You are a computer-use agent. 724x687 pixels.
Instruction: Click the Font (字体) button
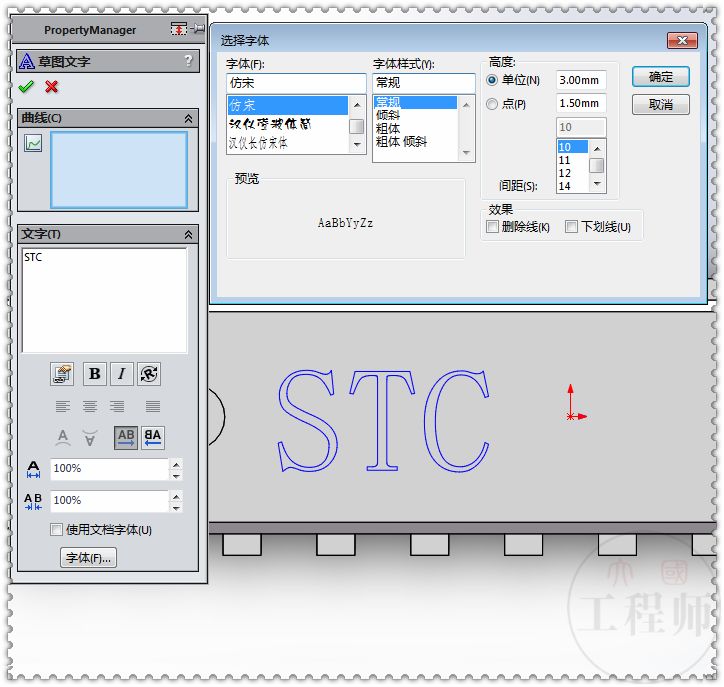click(88, 558)
